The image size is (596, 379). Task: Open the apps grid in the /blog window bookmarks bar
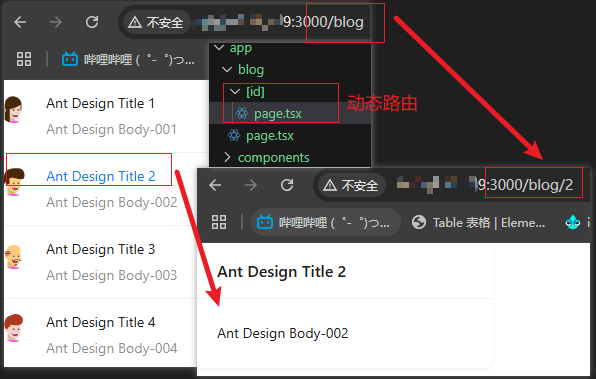click(x=24, y=59)
